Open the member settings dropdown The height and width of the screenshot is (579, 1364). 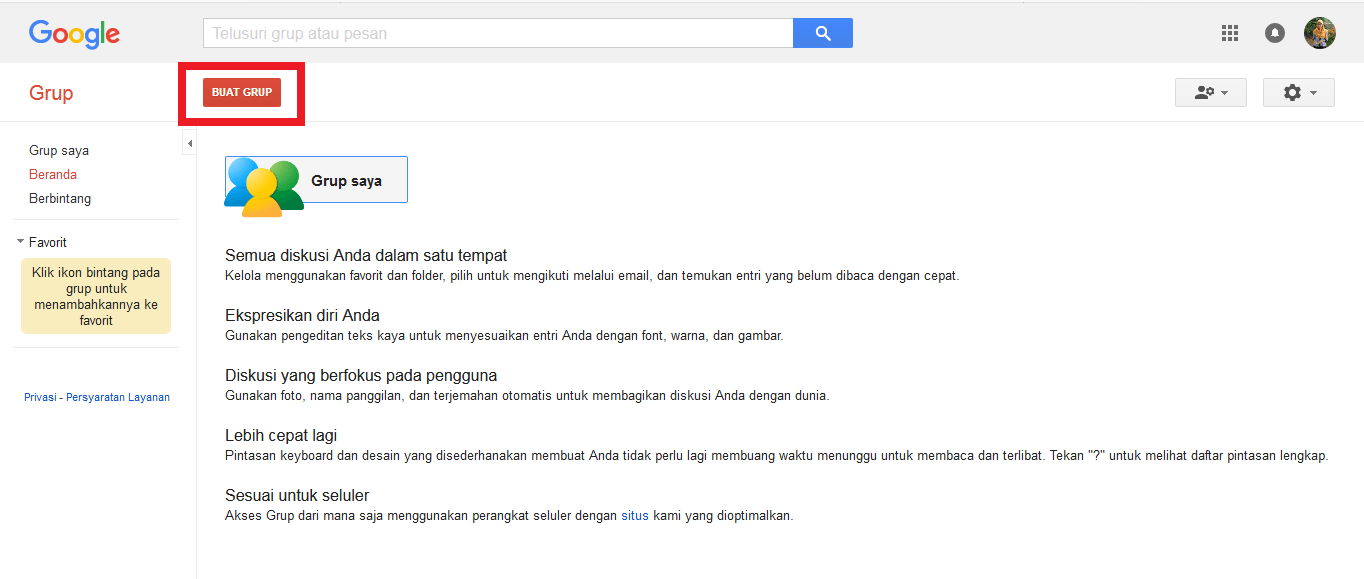(x=1211, y=92)
